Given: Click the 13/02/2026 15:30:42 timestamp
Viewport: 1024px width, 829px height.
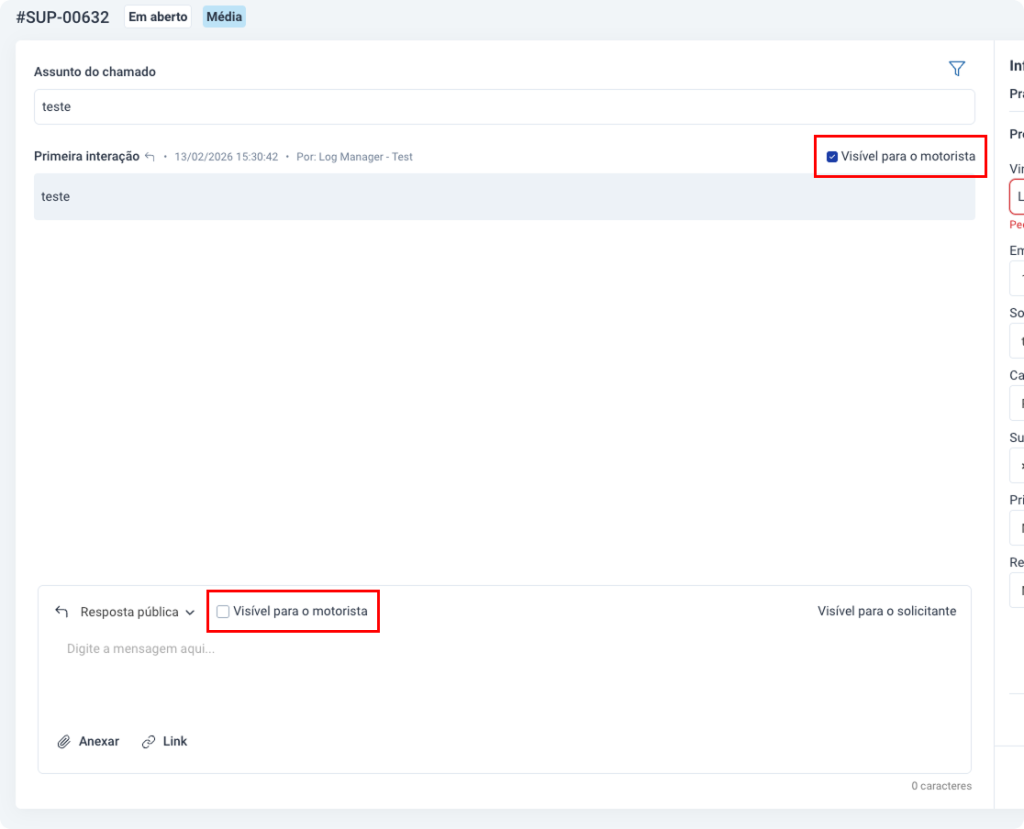Looking at the screenshot, I should 226,157.
